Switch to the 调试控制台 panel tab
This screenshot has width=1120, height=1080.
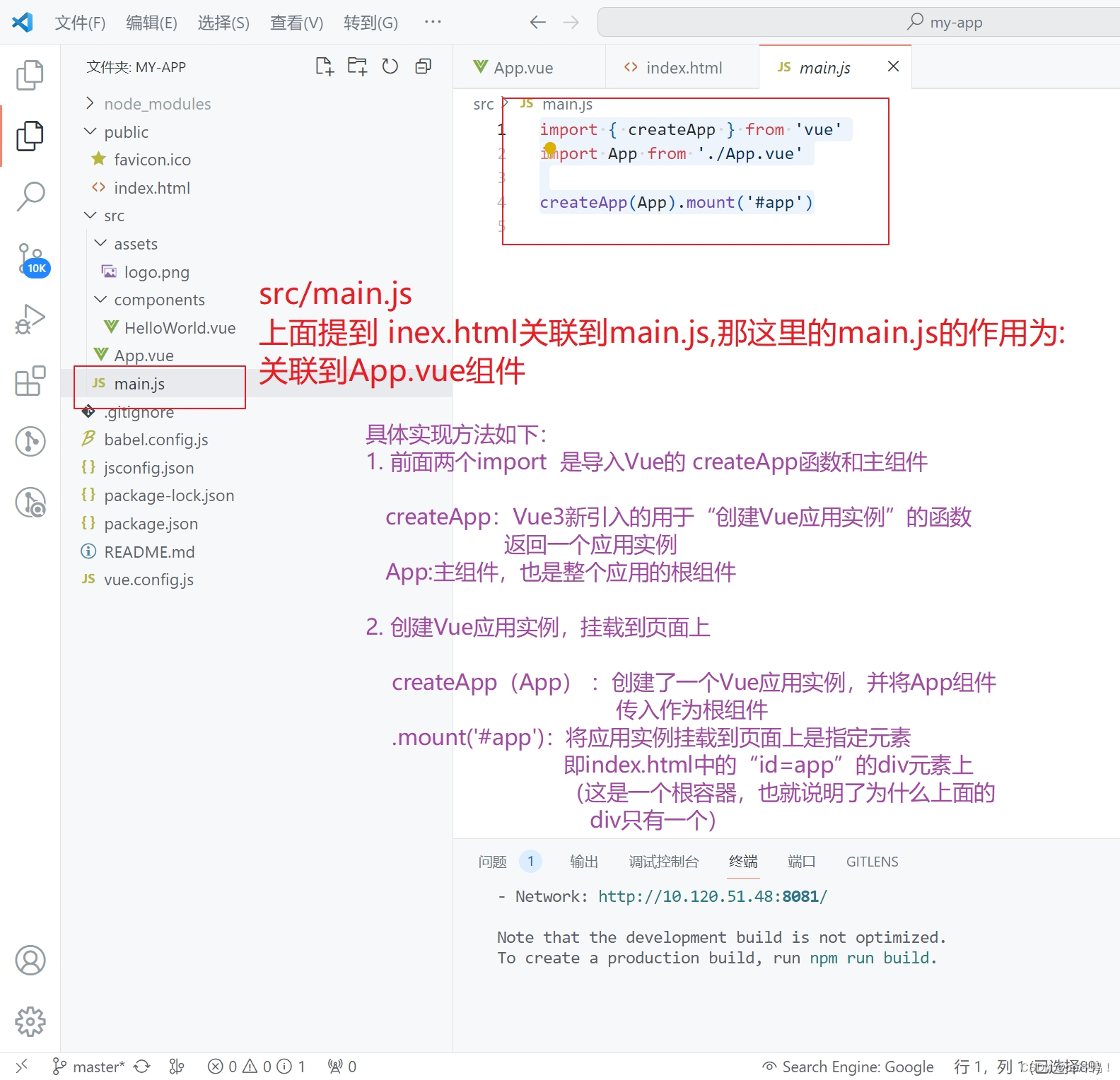(664, 862)
